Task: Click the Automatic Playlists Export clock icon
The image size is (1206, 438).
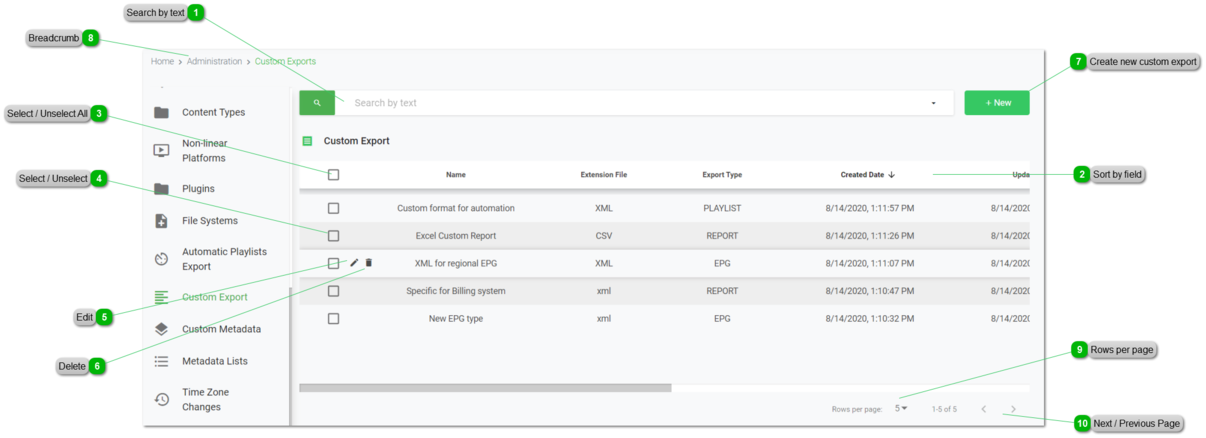Action: tap(161, 259)
